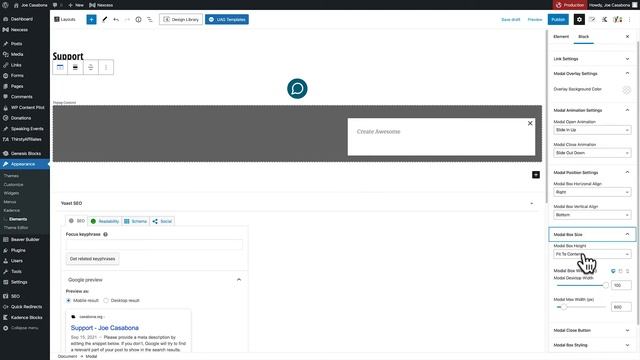Click the modal block type icon in block toolbar
Image resolution: width=640 pixels, height=360 pixels.
pos(60,67)
